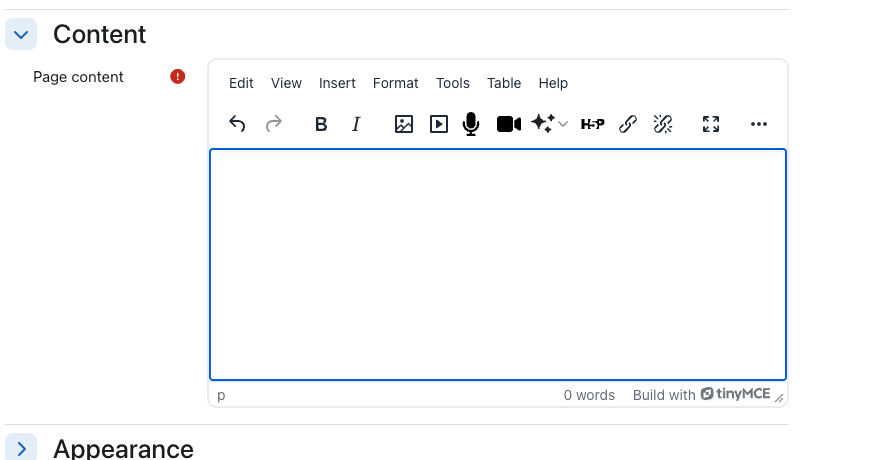Start audio recording with the microphone icon
The width and height of the screenshot is (875, 460).
pyautogui.click(x=471, y=123)
